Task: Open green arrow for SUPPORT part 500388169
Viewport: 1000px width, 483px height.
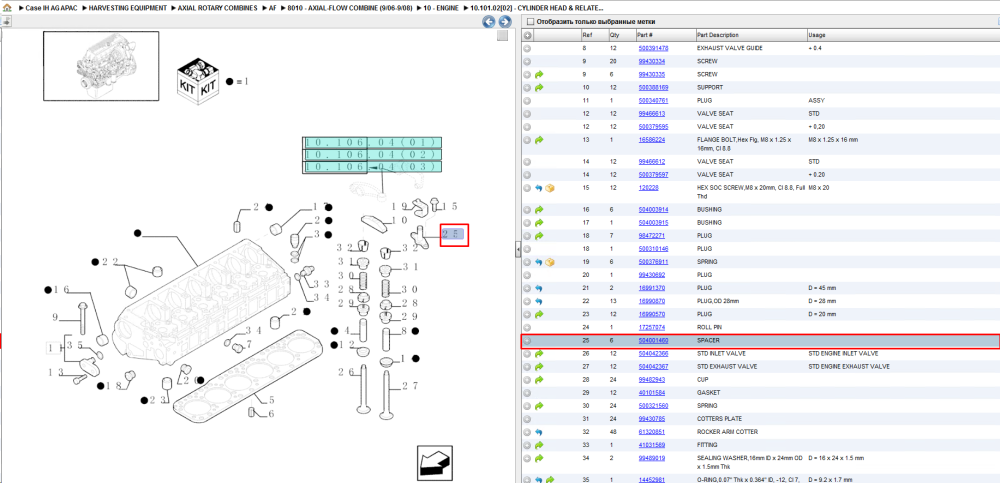Action: point(539,87)
